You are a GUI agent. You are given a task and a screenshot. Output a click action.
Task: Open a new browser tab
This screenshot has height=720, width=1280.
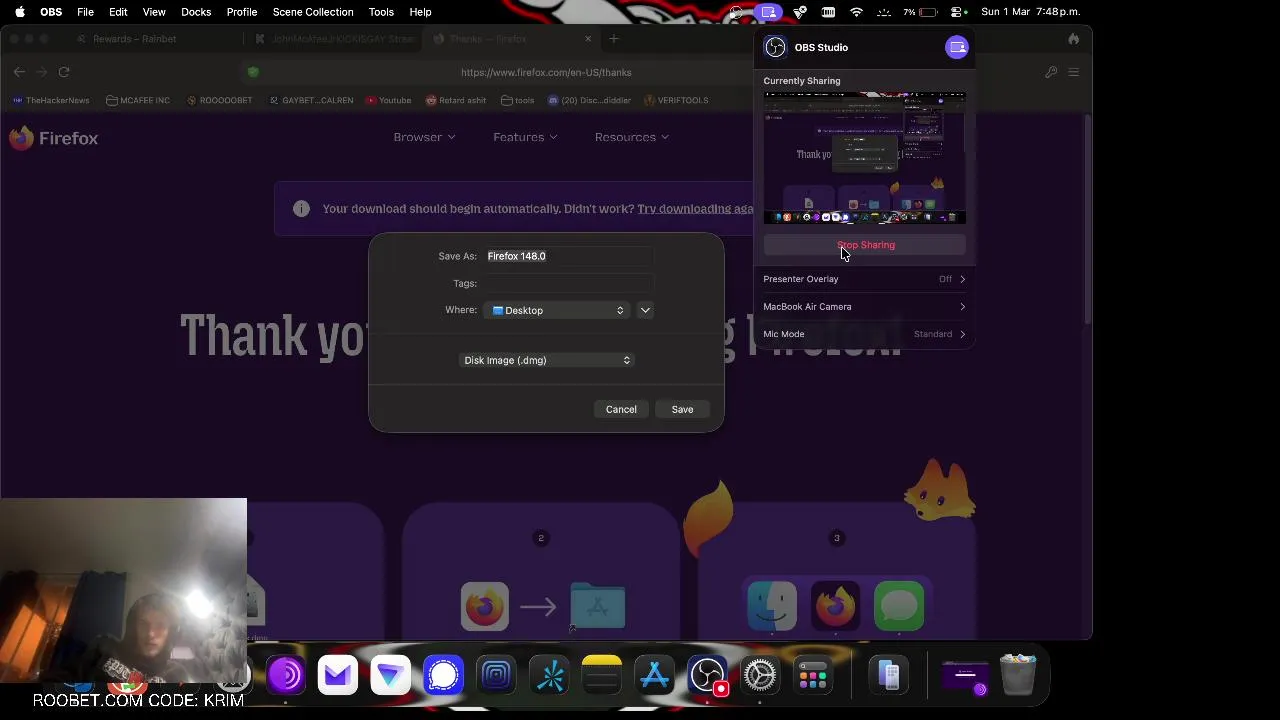coord(614,39)
